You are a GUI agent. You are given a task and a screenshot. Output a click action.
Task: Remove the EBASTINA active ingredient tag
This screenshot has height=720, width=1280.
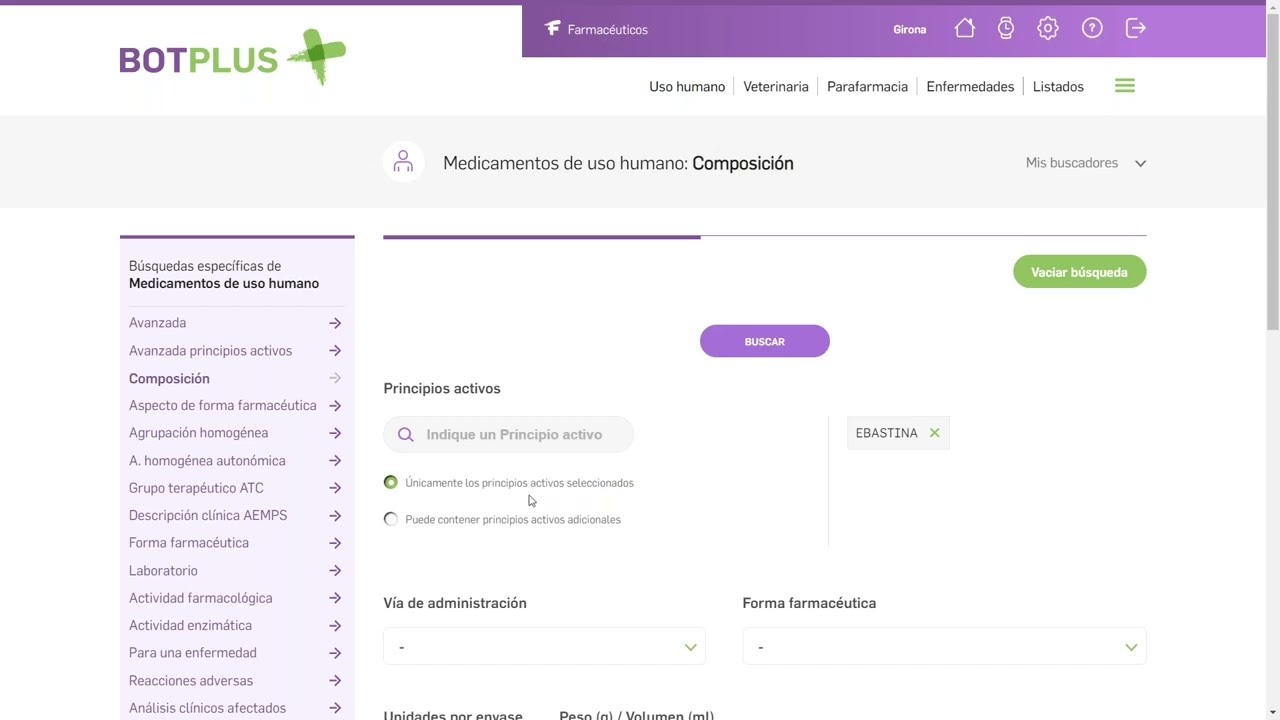click(935, 433)
